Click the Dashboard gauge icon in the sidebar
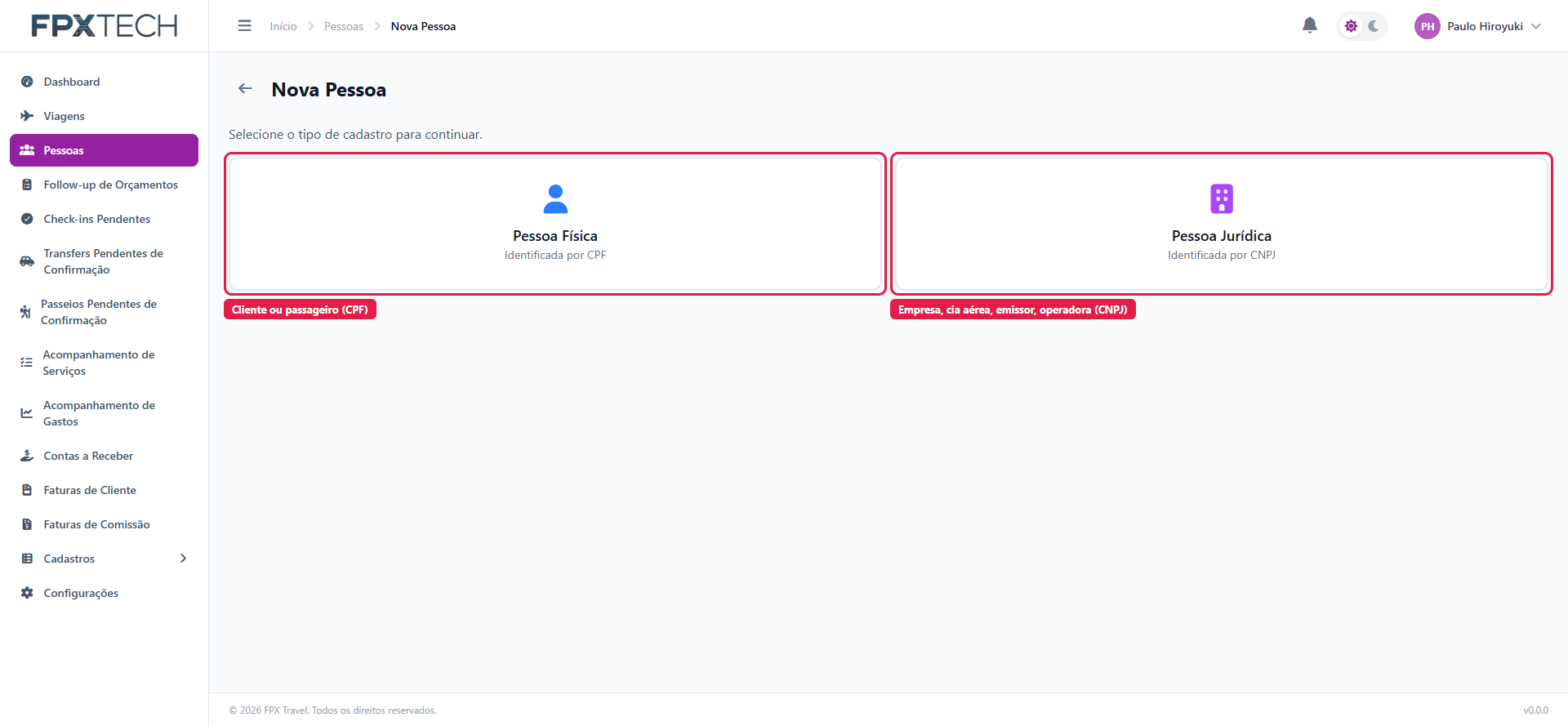Screen dimensions: 1568x726 [27, 82]
